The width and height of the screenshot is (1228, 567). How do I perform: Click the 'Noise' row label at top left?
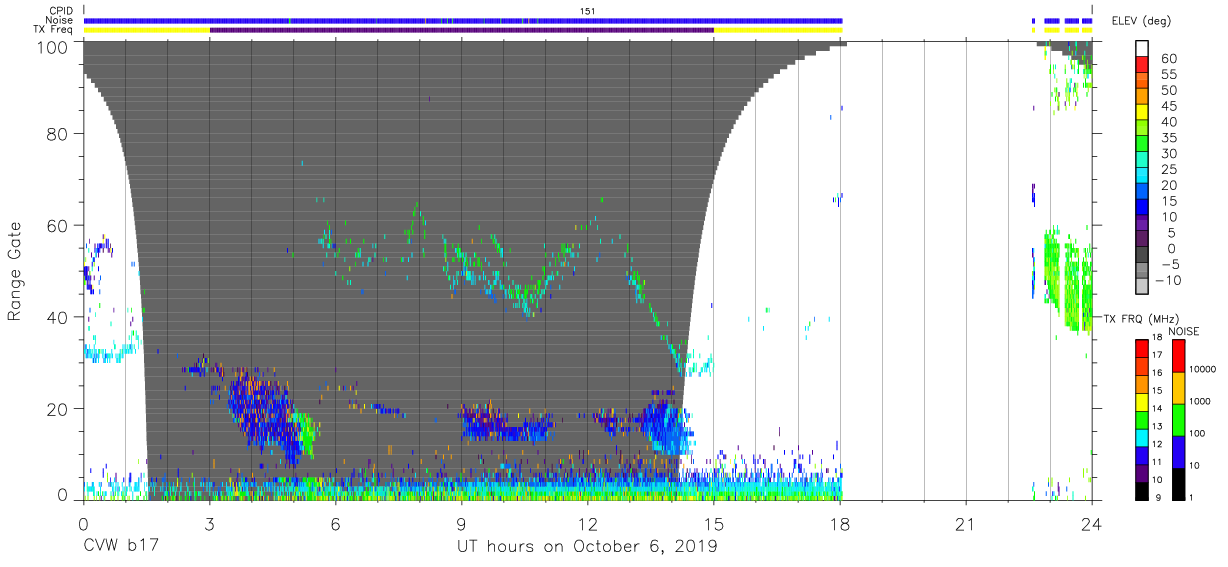(x=60, y=20)
